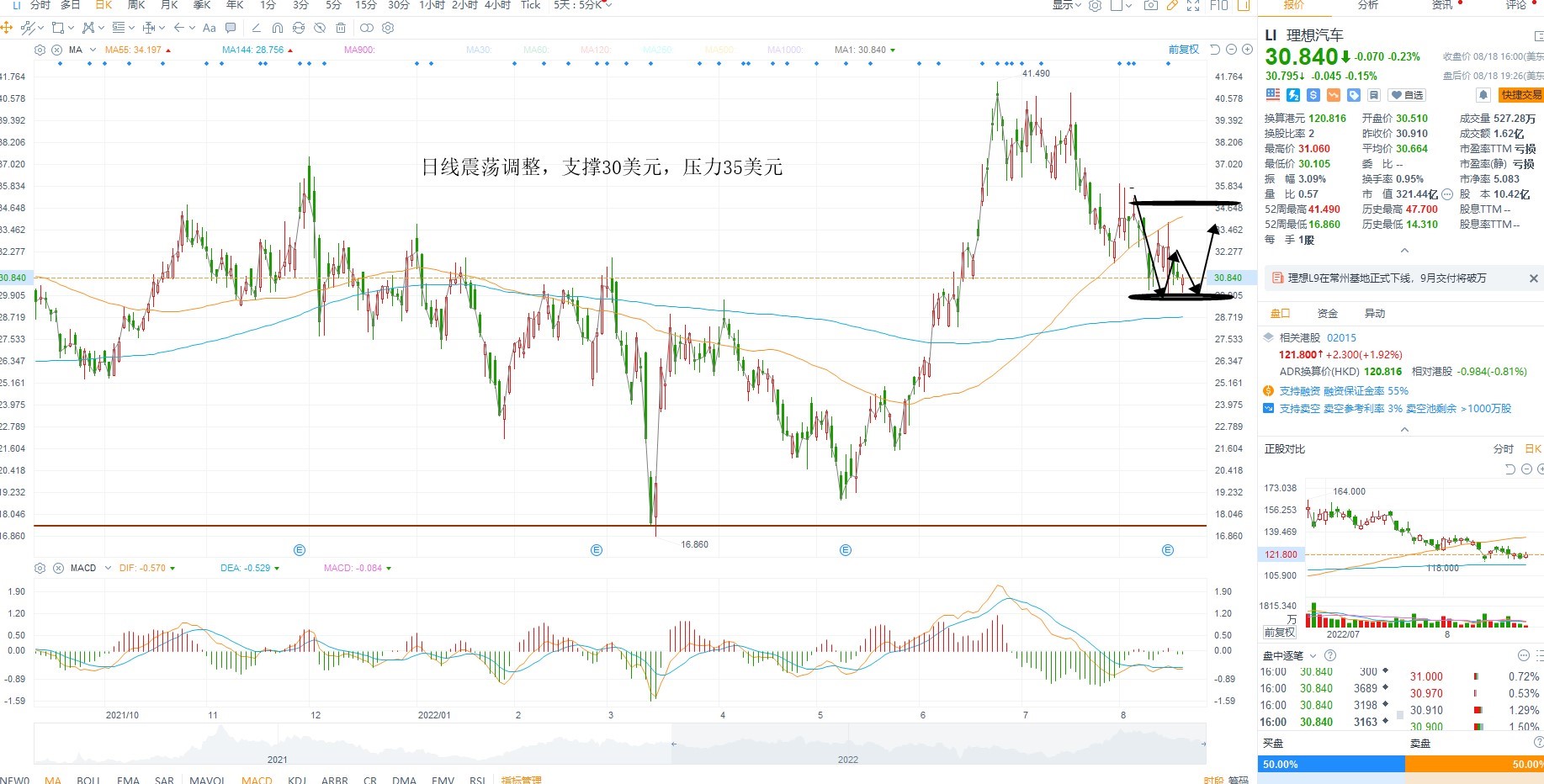Toggle 前复权 adjustment on main chart
The image size is (1544, 784).
point(1183,50)
